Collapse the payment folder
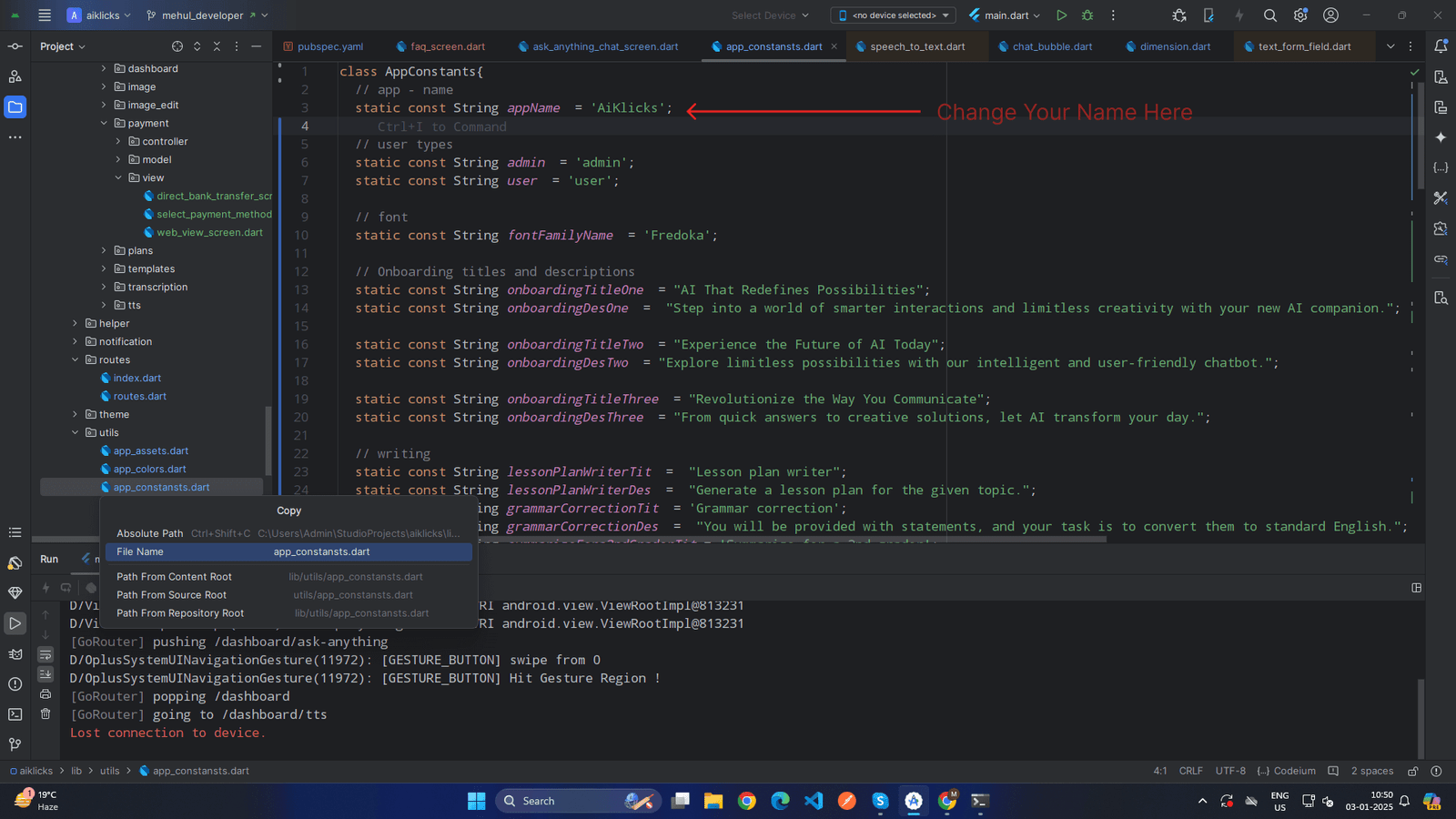 104,123
